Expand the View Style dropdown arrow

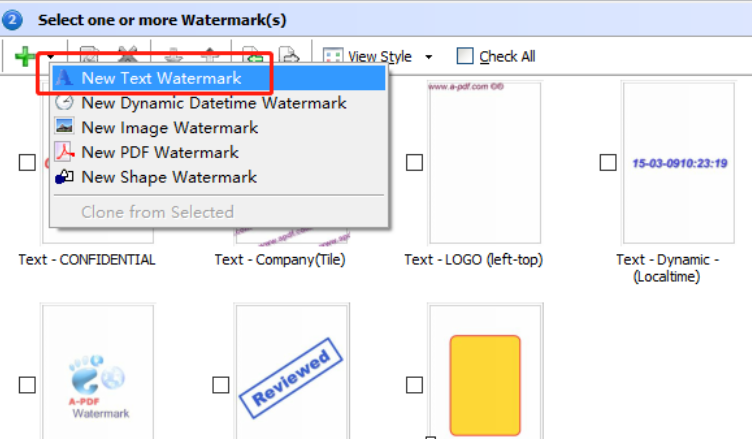pos(429,57)
